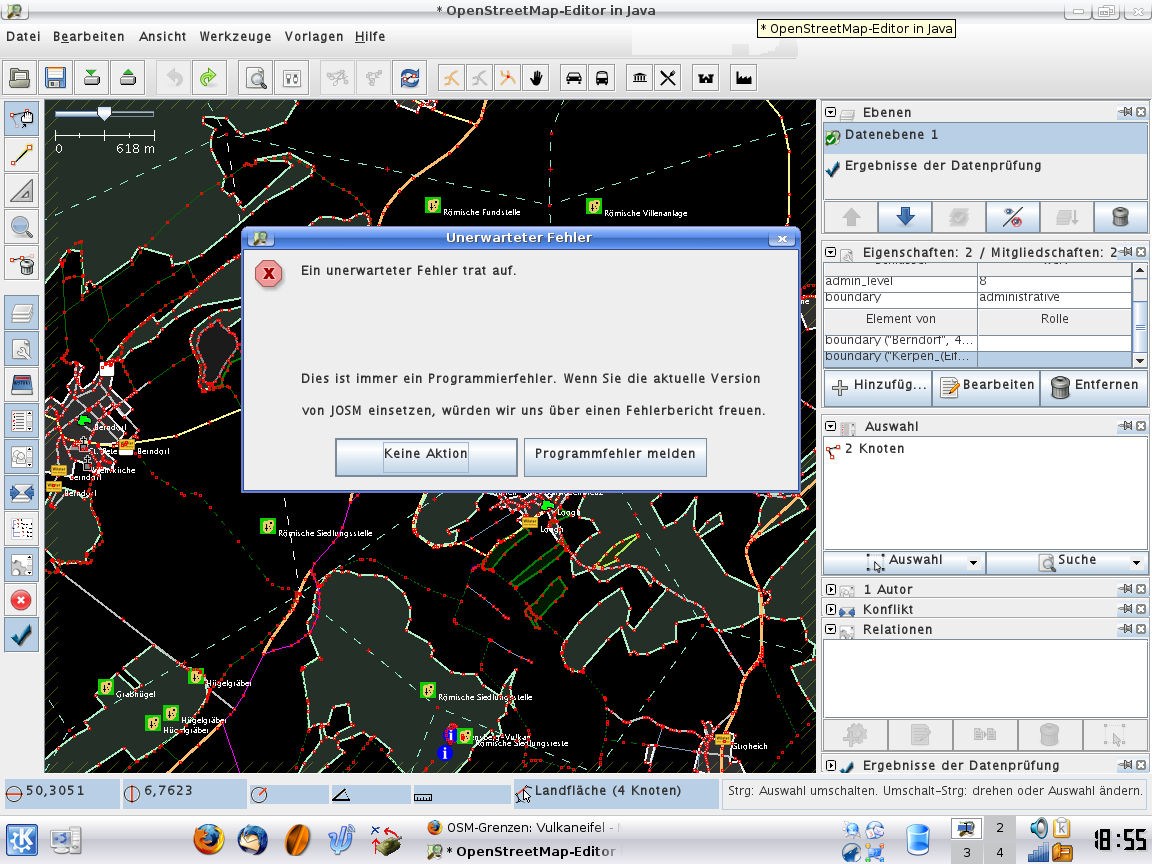The width and height of the screenshot is (1152, 864).
Task: Expand the Konflikt panel
Action: pyautogui.click(x=830, y=609)
